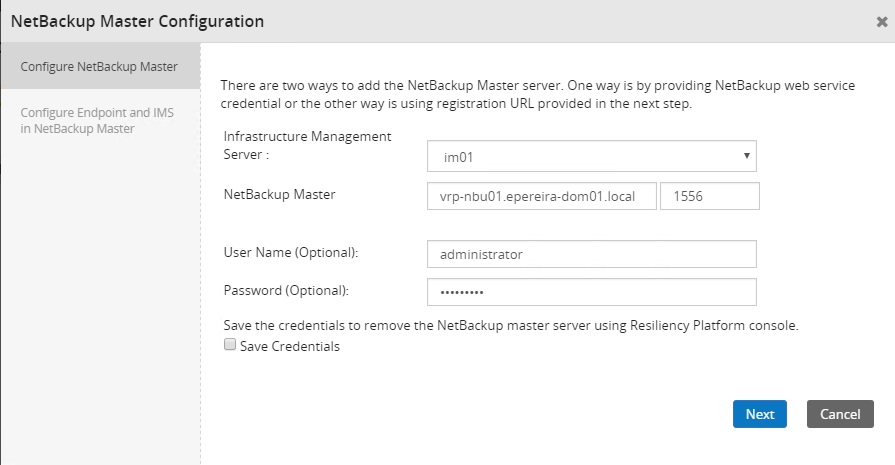Image resolution: width=895 pixels, height=465 pixels.
Task: Click the Password field
Action: [x=591, y=292]
